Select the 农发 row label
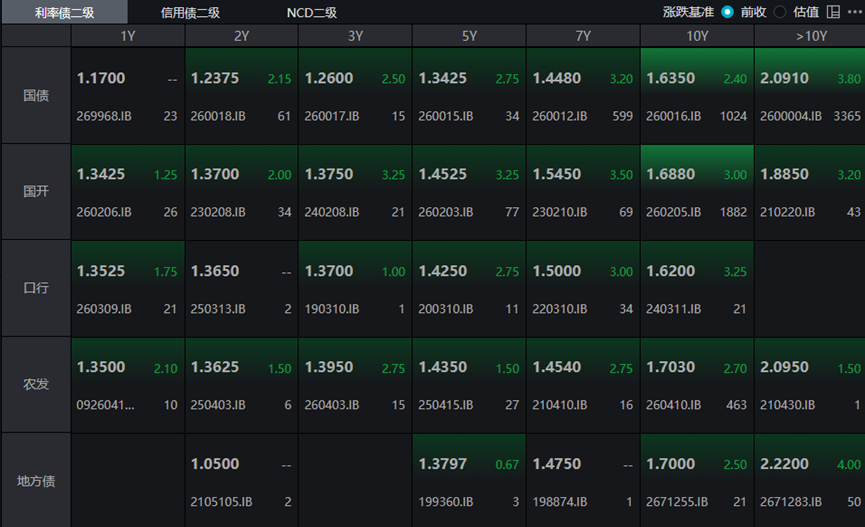 pos(36,384)
